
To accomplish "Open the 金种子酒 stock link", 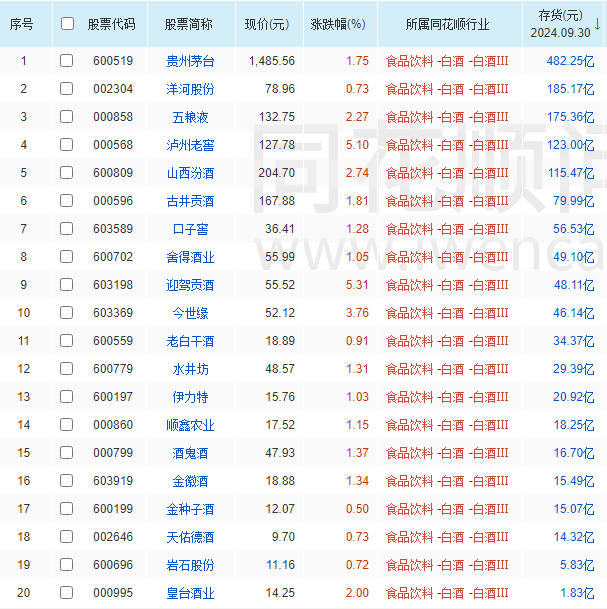I will (190, 509).
